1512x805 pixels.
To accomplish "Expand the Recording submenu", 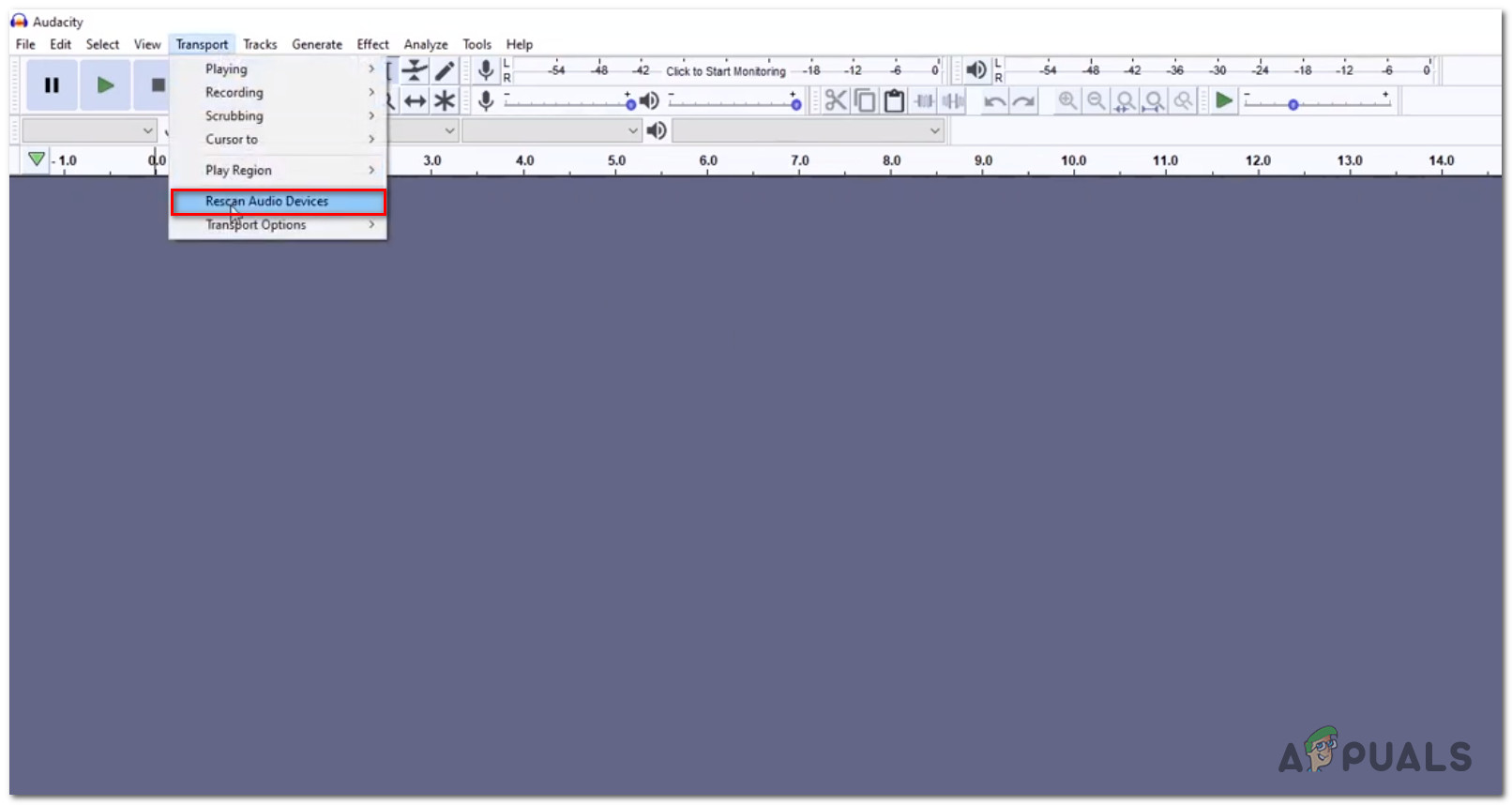I will (278, 92).
